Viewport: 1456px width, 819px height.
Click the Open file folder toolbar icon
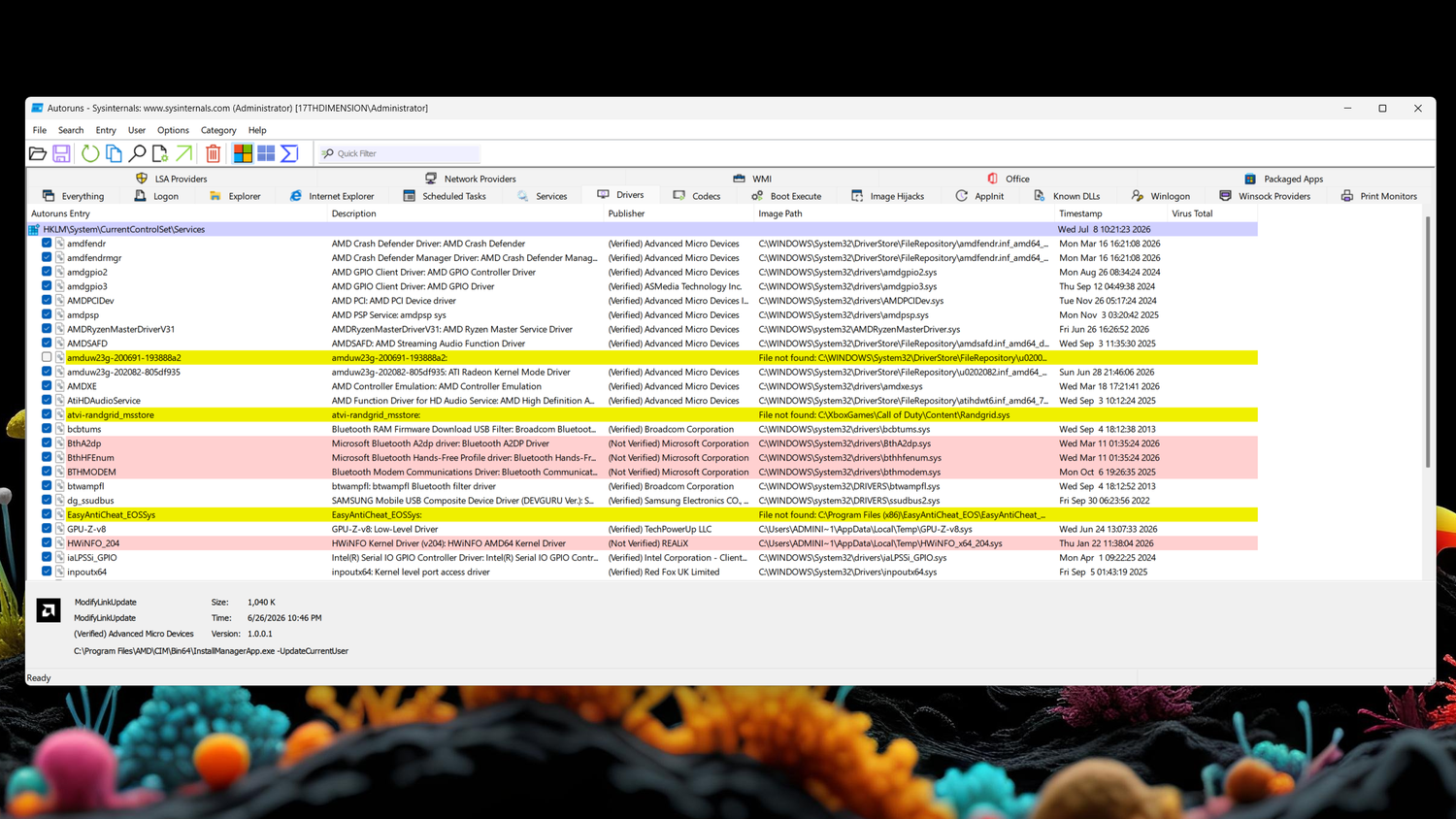pyautogui.click(x=38, y=153)
